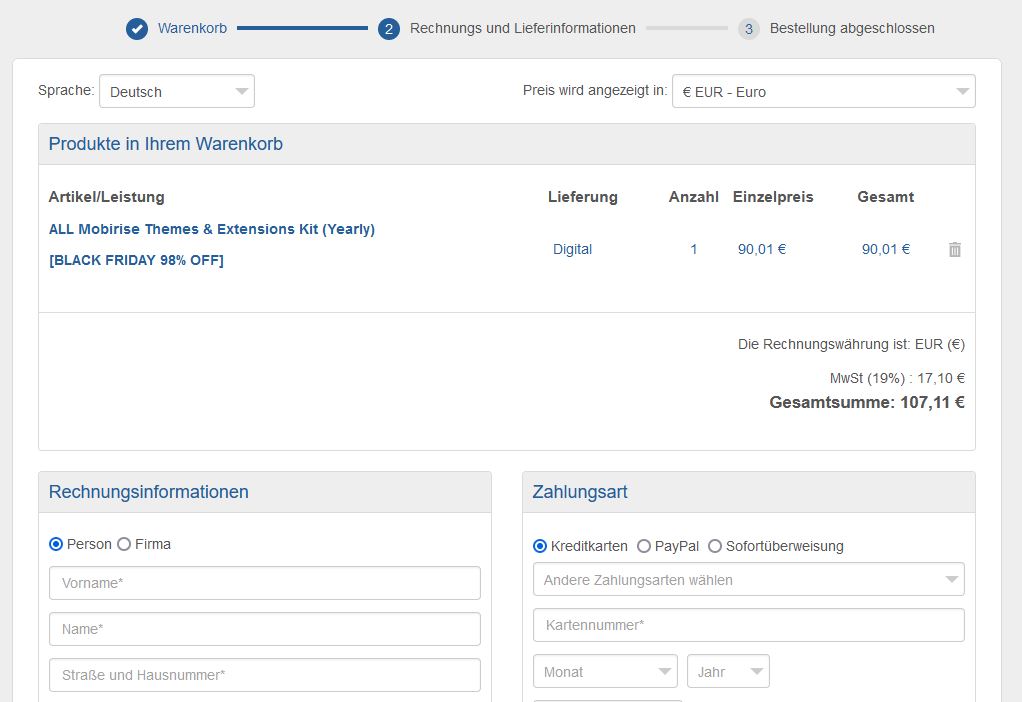Focus the Straße und Hausnummer field

pyautogui.click(x=265, y=675)
